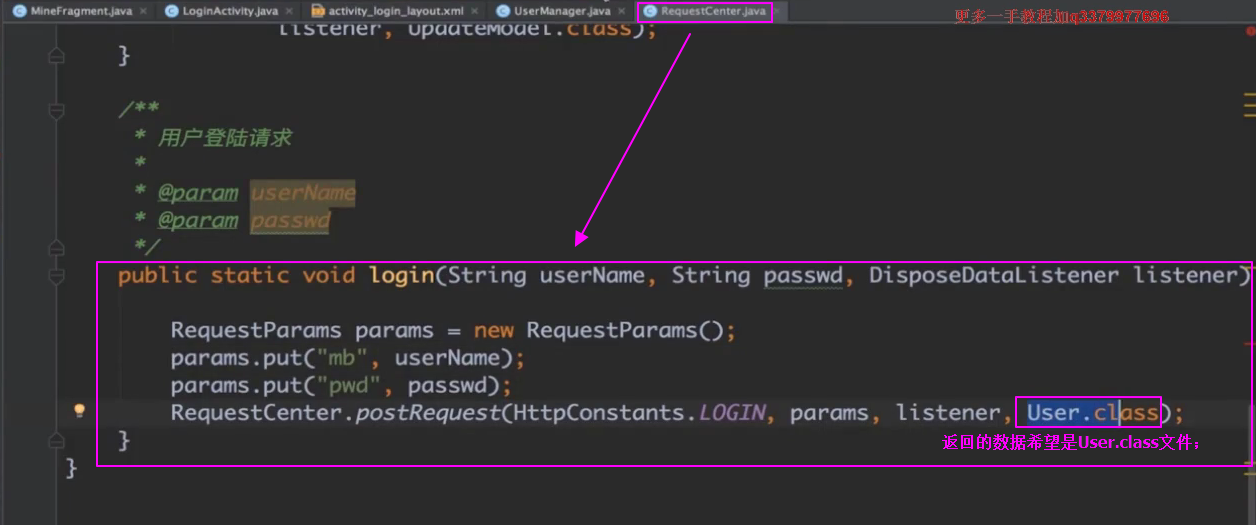Click the 'void' return type keyword
Screen dimensions: 1256x525
click(x=329, y=275)
